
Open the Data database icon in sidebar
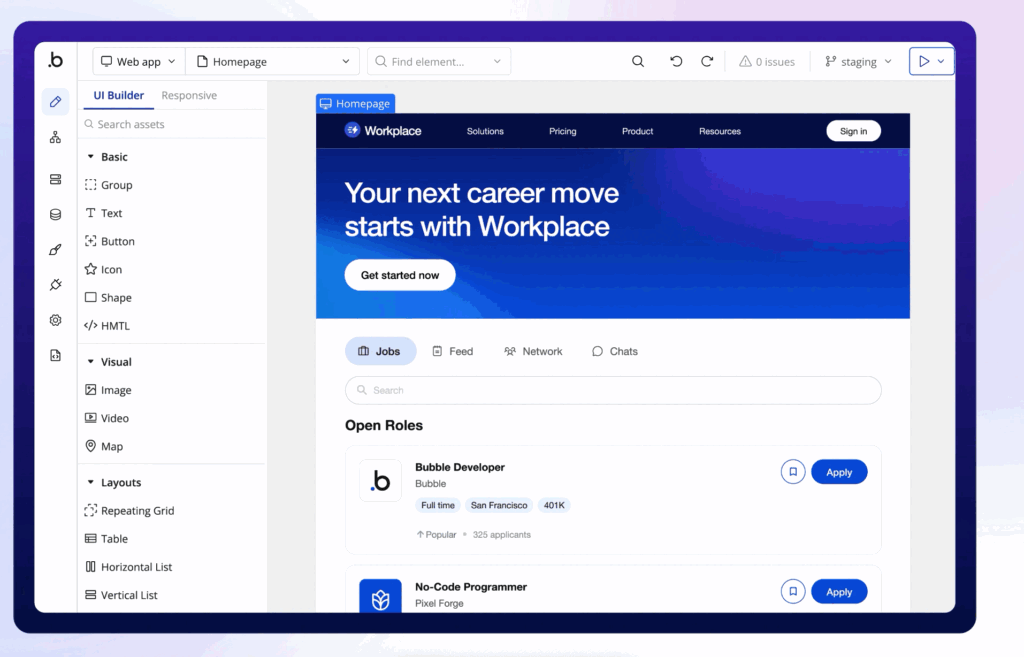click(55, 214)
